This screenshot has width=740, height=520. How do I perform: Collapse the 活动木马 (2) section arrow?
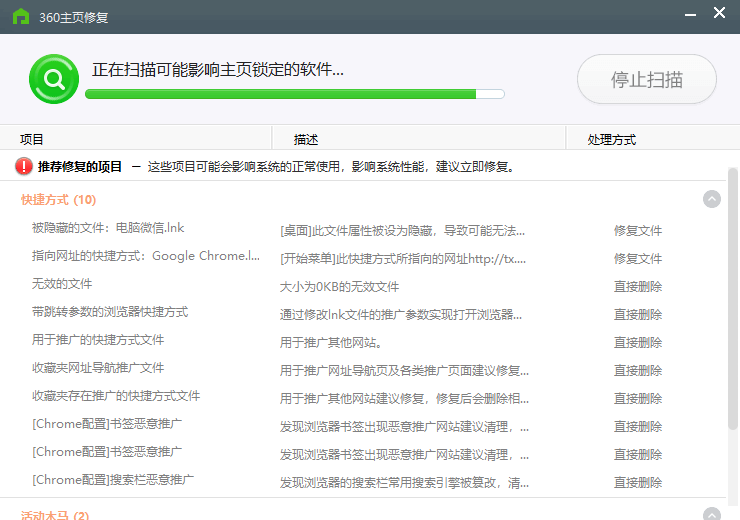click(712, 514)
